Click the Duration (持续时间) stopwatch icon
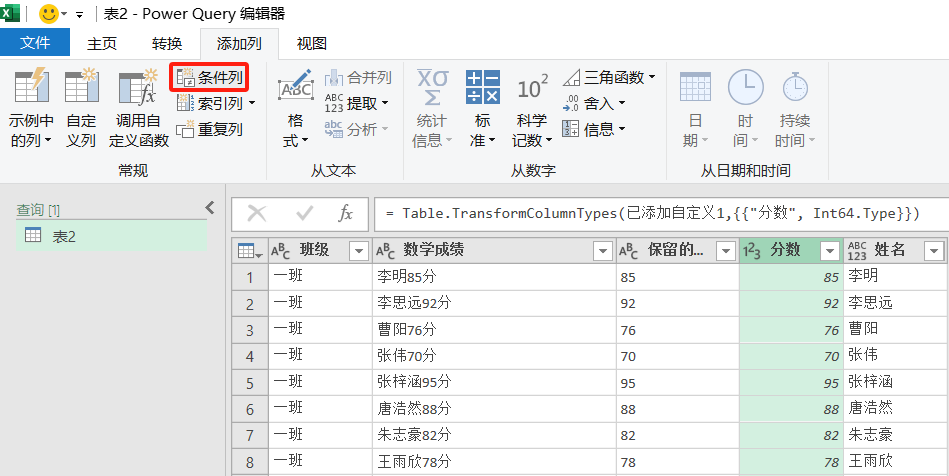 tap(795, 87)
